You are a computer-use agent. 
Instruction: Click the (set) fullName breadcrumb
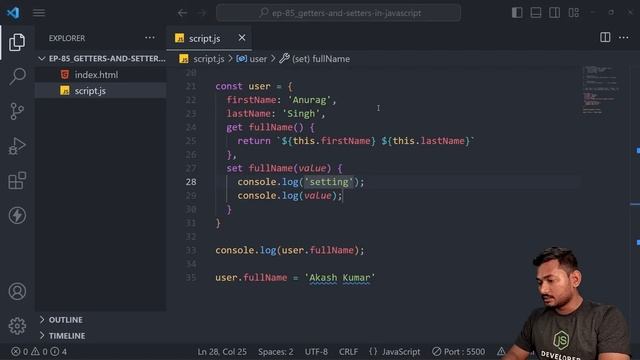pos(315,59)
